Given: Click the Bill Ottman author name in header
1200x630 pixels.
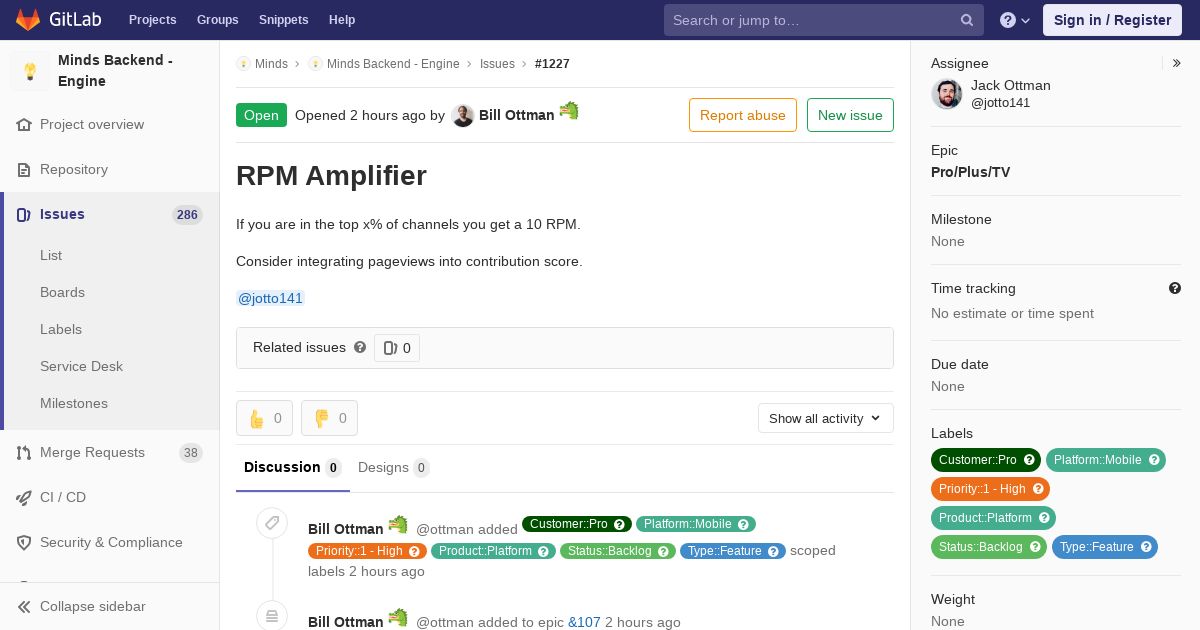Looking at the screenshot, I should tap(516, 115).
